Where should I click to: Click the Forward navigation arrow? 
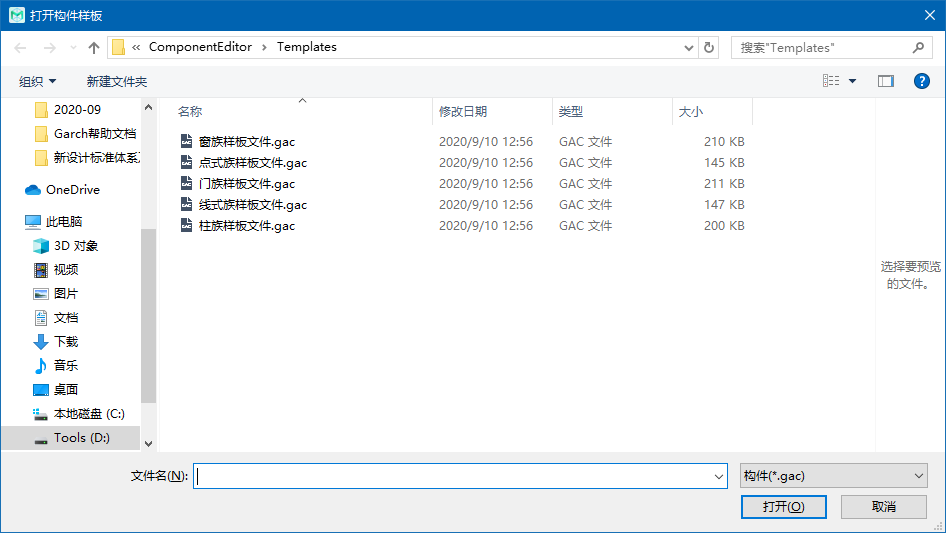tap(50, 48)
